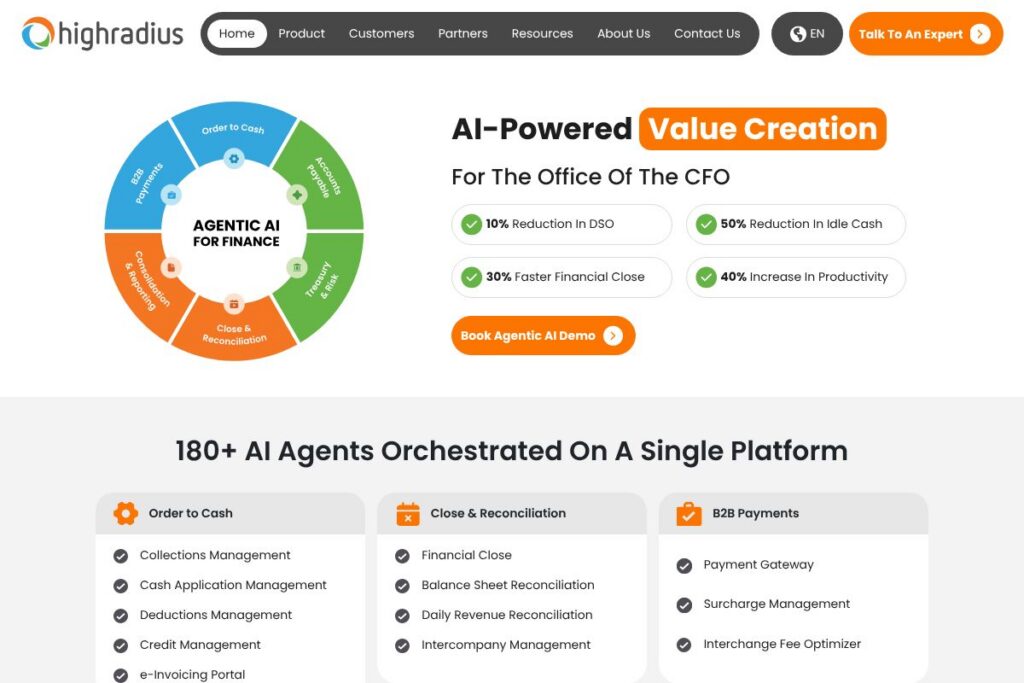This screenshot has width=1024, height=683.
Task: Click the Order to Cash gear icon in wheel
Action: 234,158
